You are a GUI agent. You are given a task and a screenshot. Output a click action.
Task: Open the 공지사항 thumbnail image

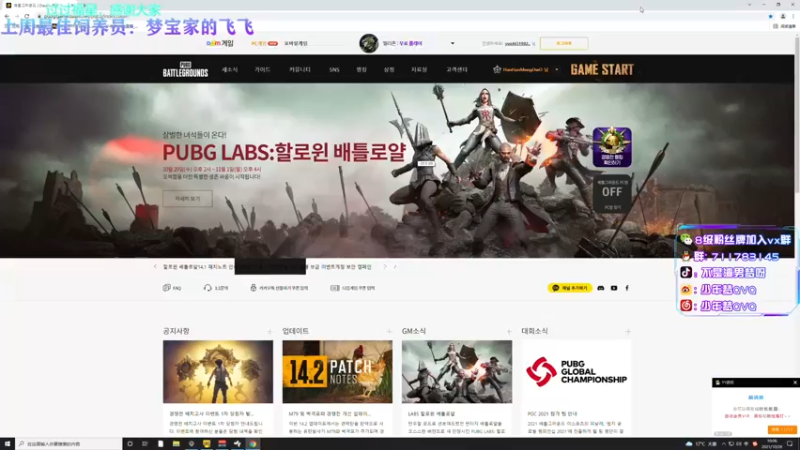tap(218, 371)
